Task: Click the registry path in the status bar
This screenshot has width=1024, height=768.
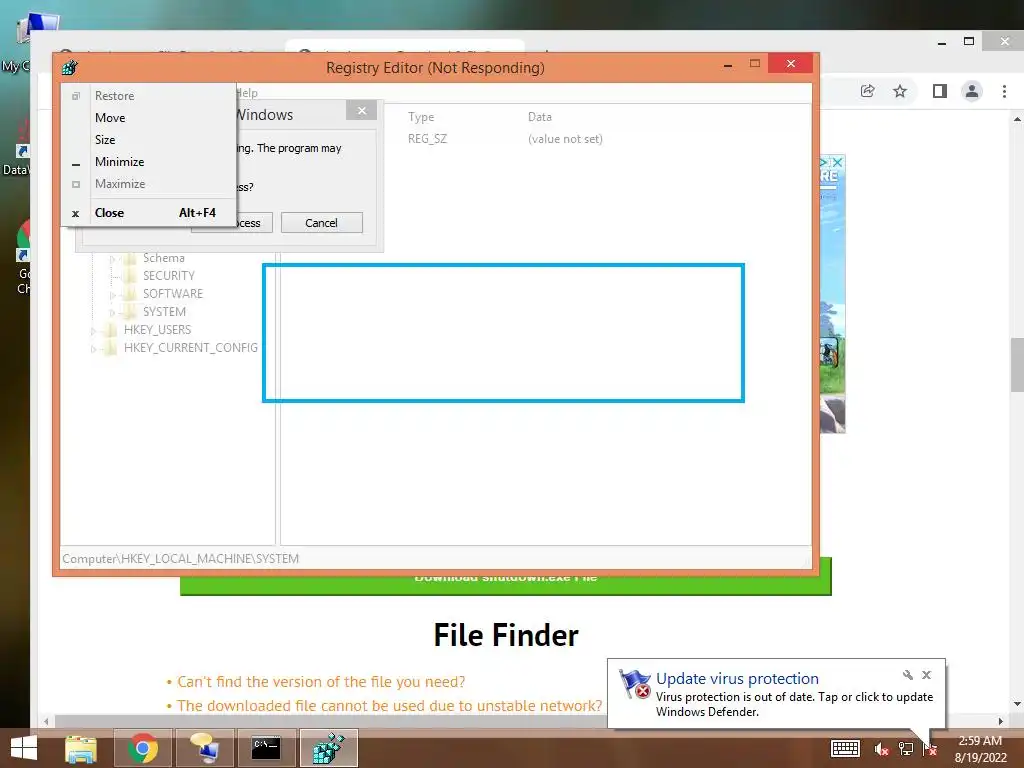Action: (181, 558)
